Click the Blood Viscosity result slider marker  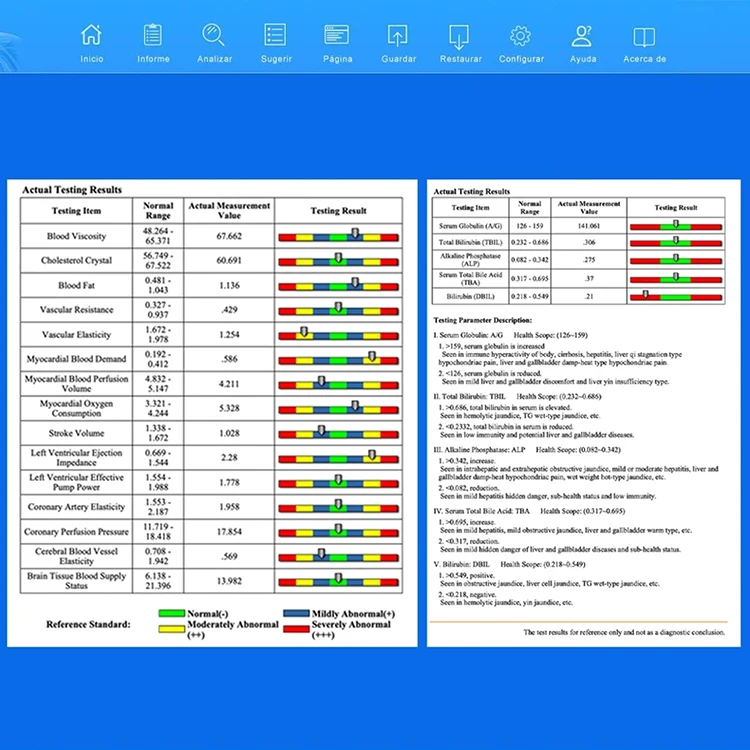click(355, 233)
